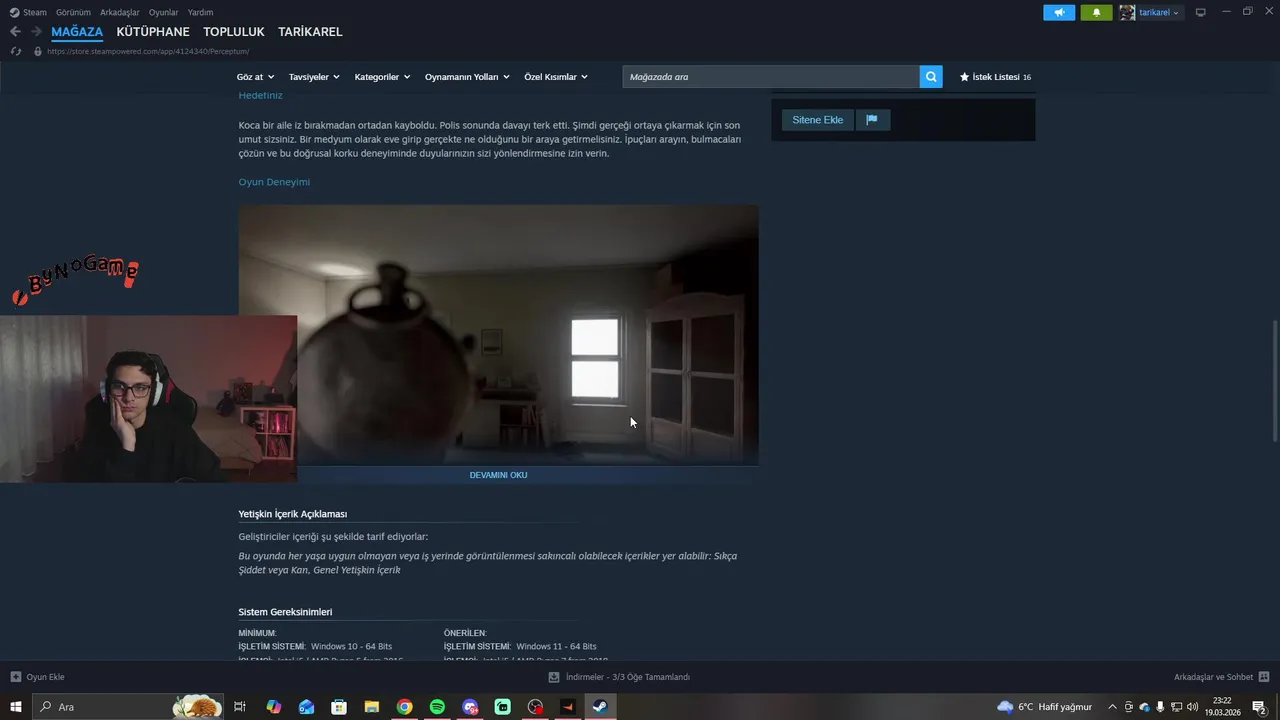Show hidden system tray icons
Screen dimensions: 1280x720
point(1112,707)
